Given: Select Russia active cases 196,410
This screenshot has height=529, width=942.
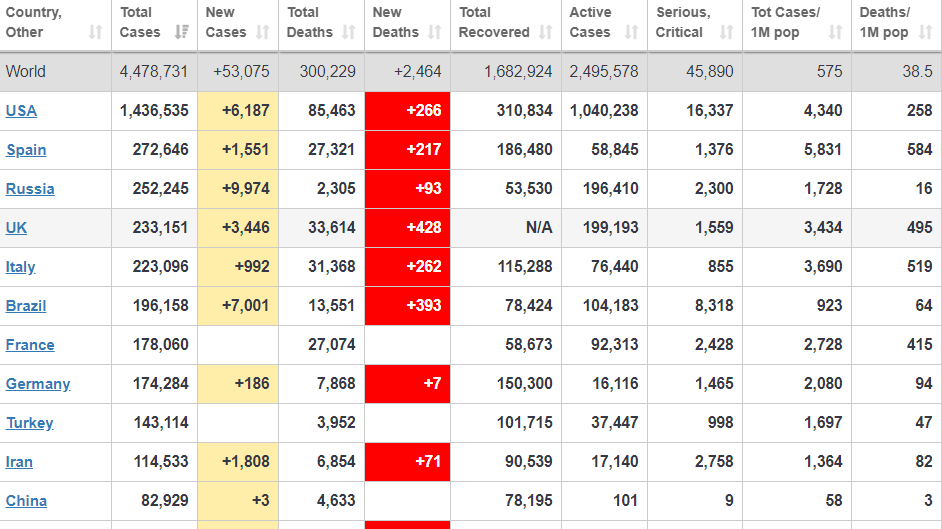Looking at the screenshot, I should [610, 189].
